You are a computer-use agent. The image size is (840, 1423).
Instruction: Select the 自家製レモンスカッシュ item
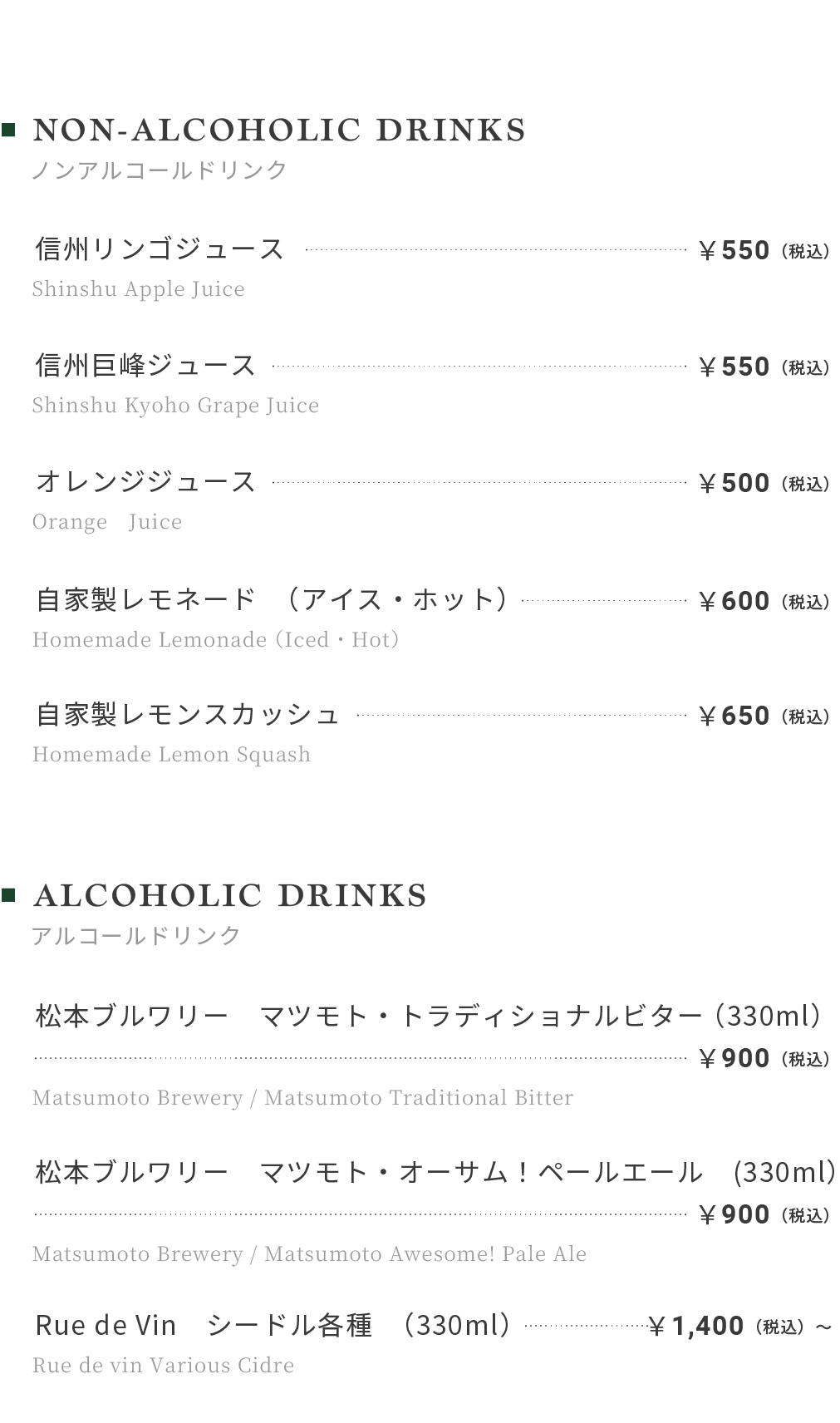pos(188,714)
